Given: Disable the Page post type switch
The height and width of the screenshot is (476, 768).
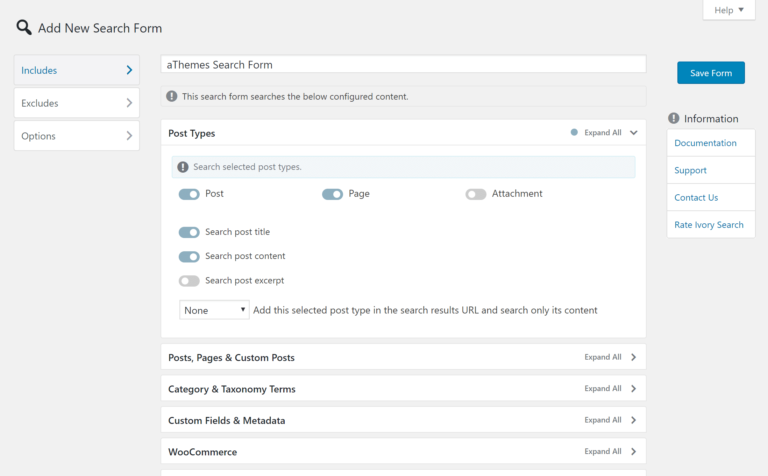Looking at the screenshot, I should coord(332,194).
